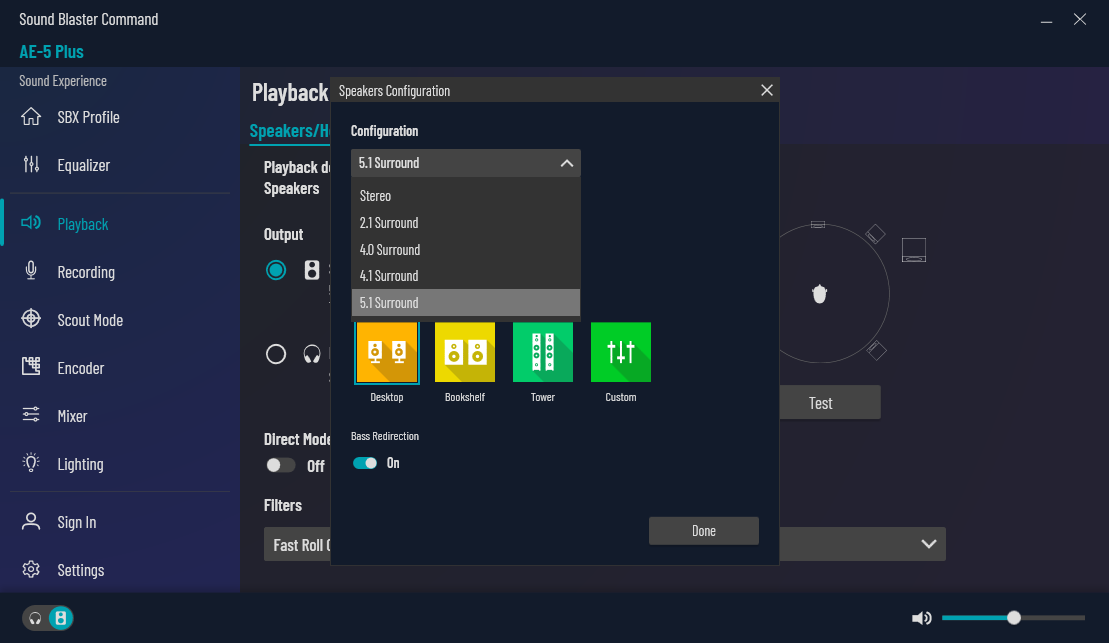Expand the Filters dropdown chevron
This screenshot has width=1109, height=643.
(929, 544)
